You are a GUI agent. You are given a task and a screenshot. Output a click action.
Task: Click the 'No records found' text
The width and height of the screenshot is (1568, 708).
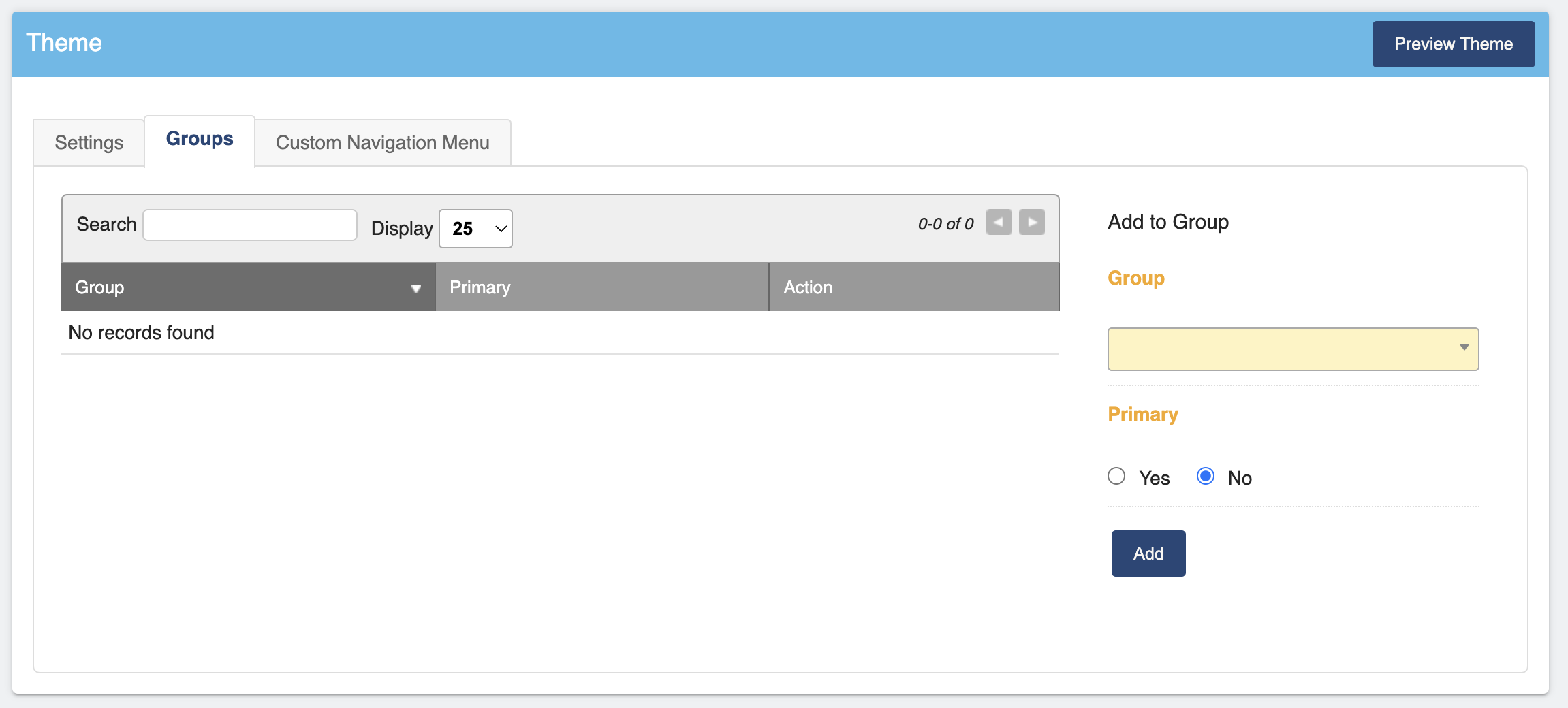(142, 333)
